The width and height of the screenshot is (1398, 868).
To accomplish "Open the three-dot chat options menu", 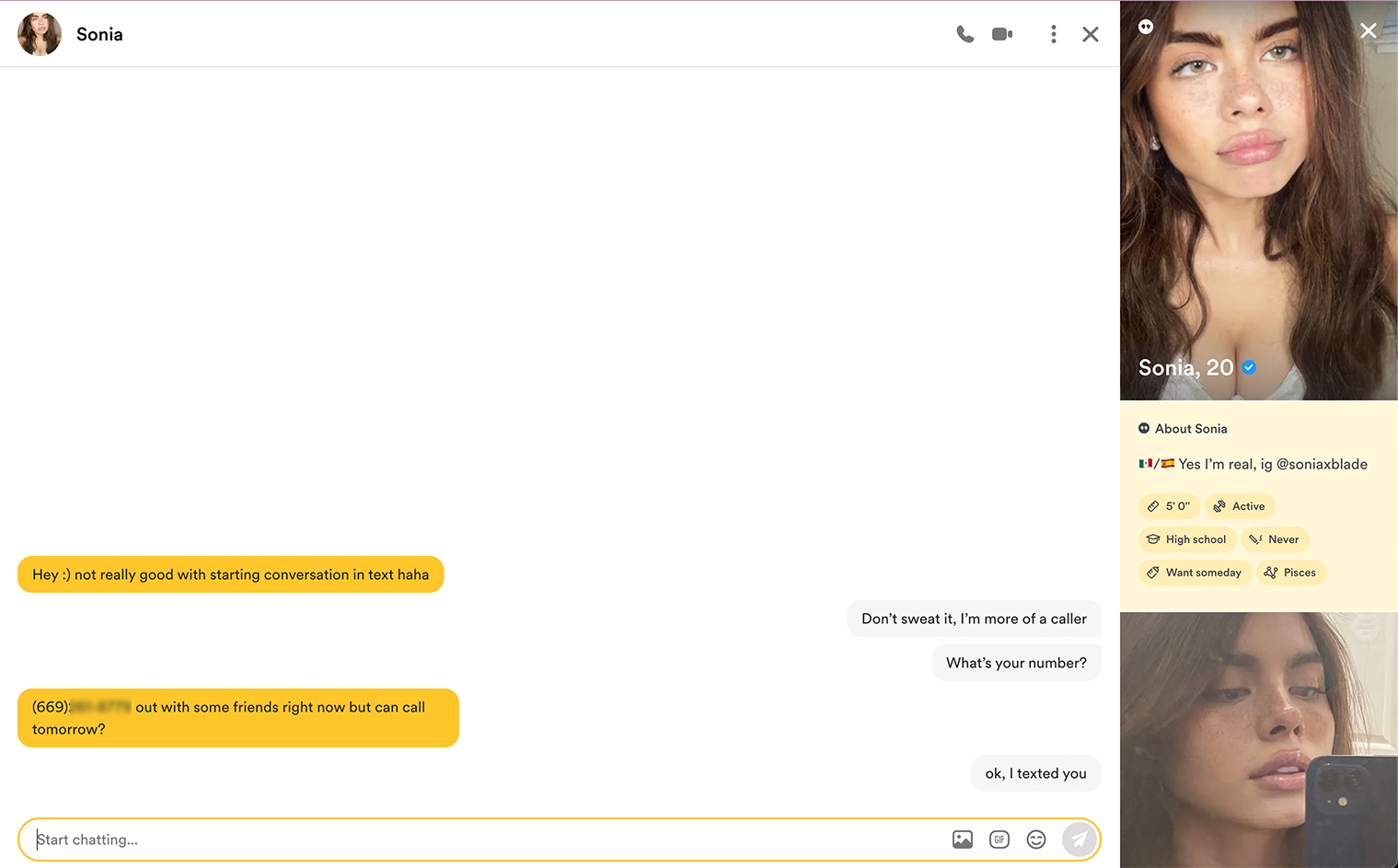I will 1054,34.
